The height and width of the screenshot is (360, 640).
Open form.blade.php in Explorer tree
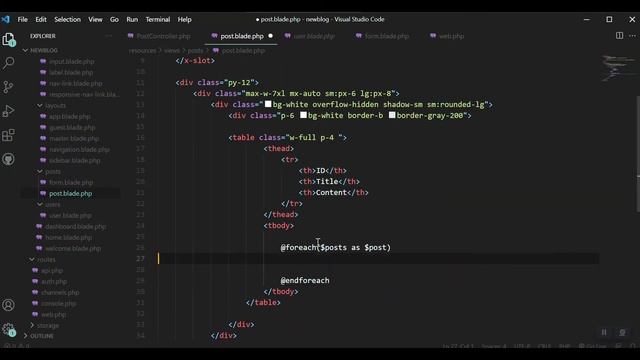(x=71, y=182)
